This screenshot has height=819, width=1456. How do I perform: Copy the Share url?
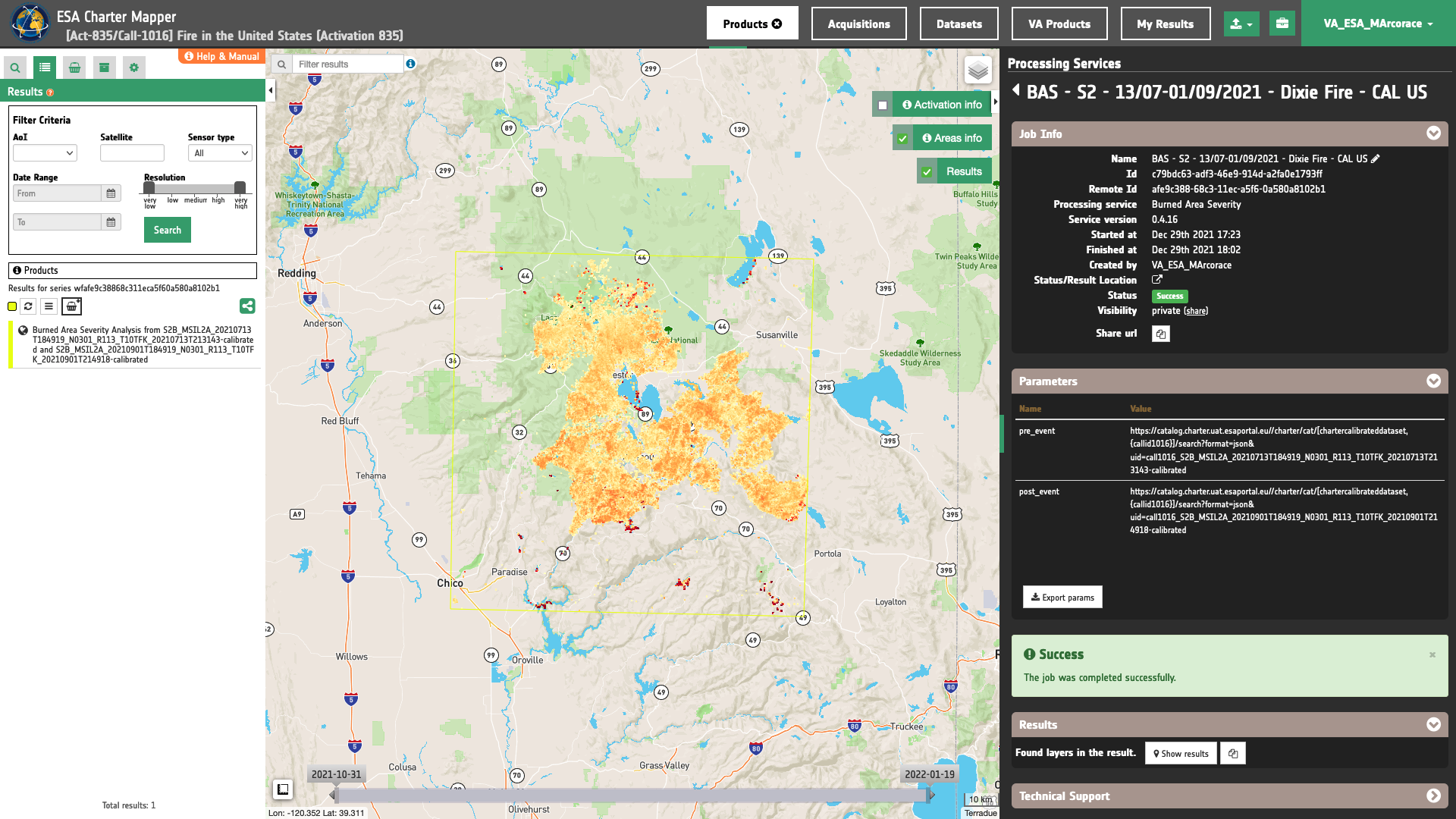1161,334
